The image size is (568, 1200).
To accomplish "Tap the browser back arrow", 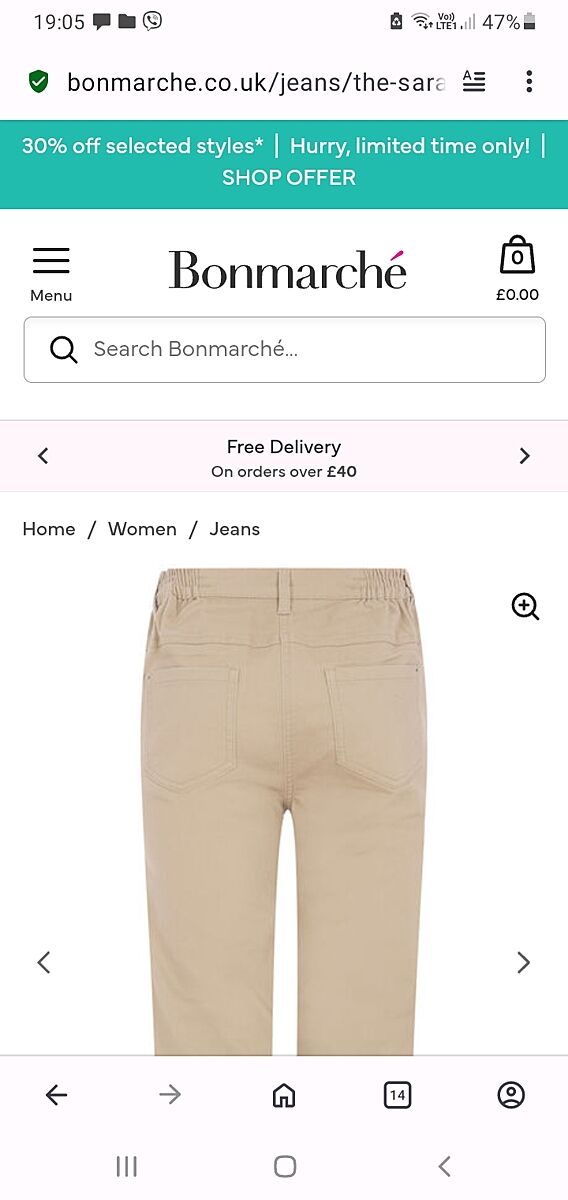I will pos(57,1096).
